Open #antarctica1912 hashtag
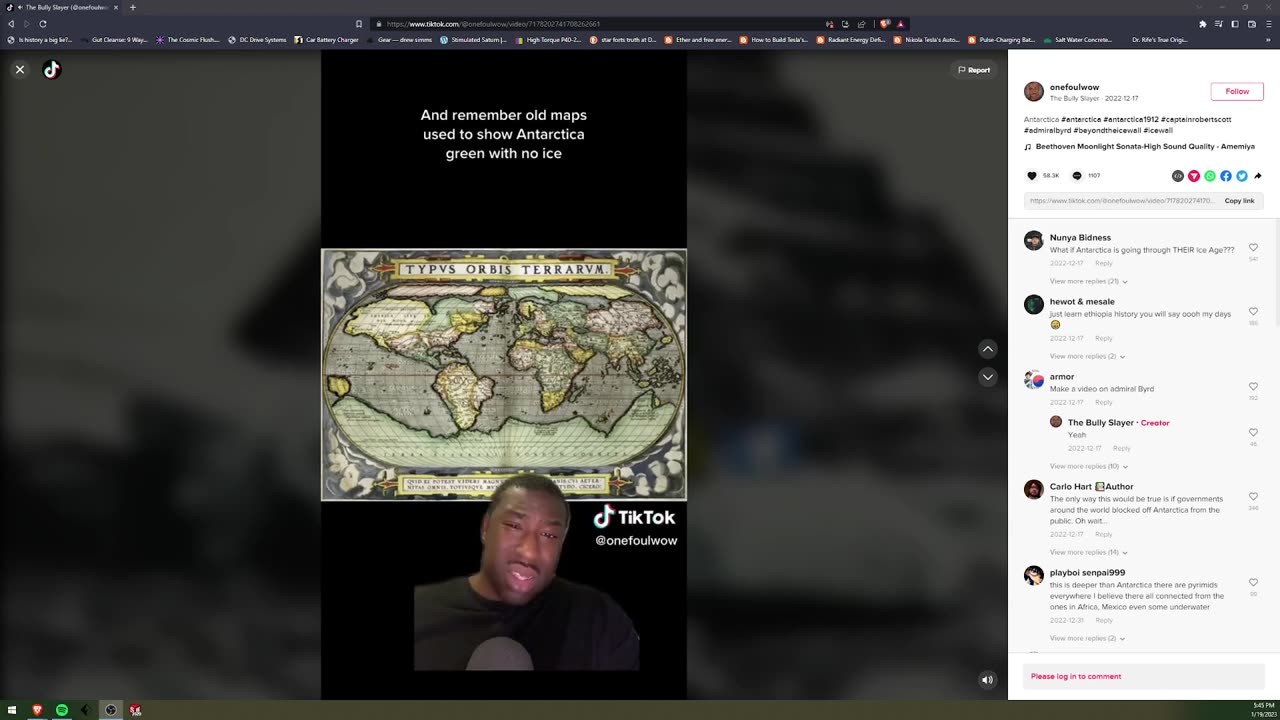This screenshot has width=1280, height=720. tap(1131, 119)
